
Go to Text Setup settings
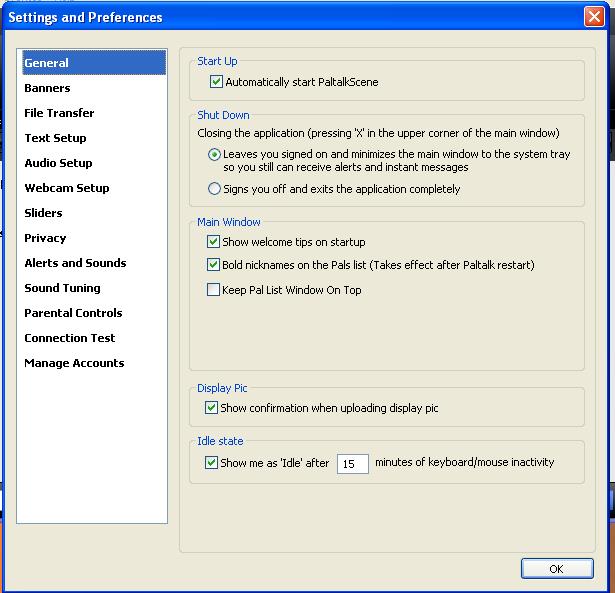click(x=55, y=138)
